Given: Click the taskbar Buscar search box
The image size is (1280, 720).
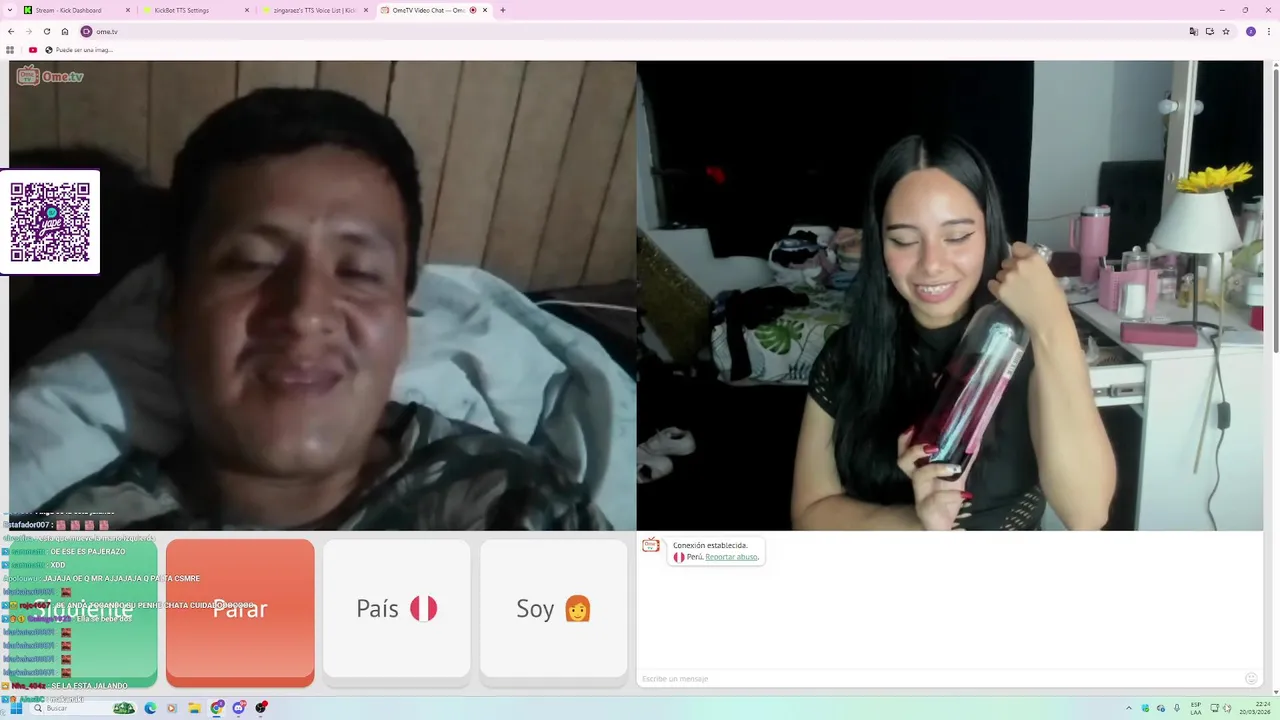Looking at the screenshot, I should (85, 708).
